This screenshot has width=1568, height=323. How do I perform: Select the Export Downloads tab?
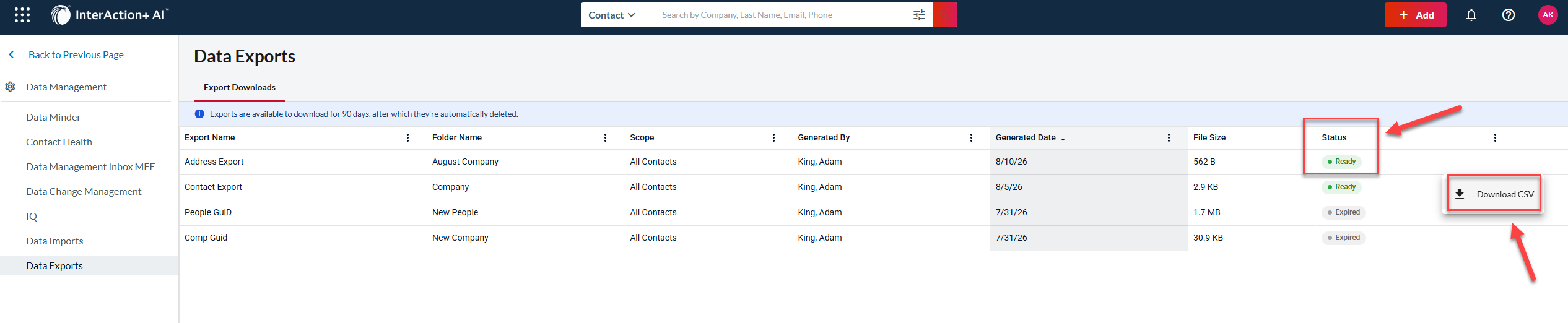coord(240,87)
